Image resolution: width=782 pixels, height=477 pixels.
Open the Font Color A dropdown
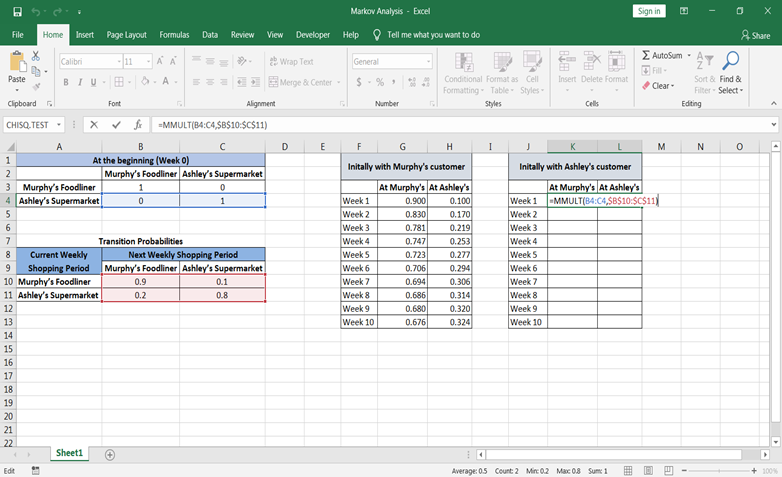(x=176, y=82)
